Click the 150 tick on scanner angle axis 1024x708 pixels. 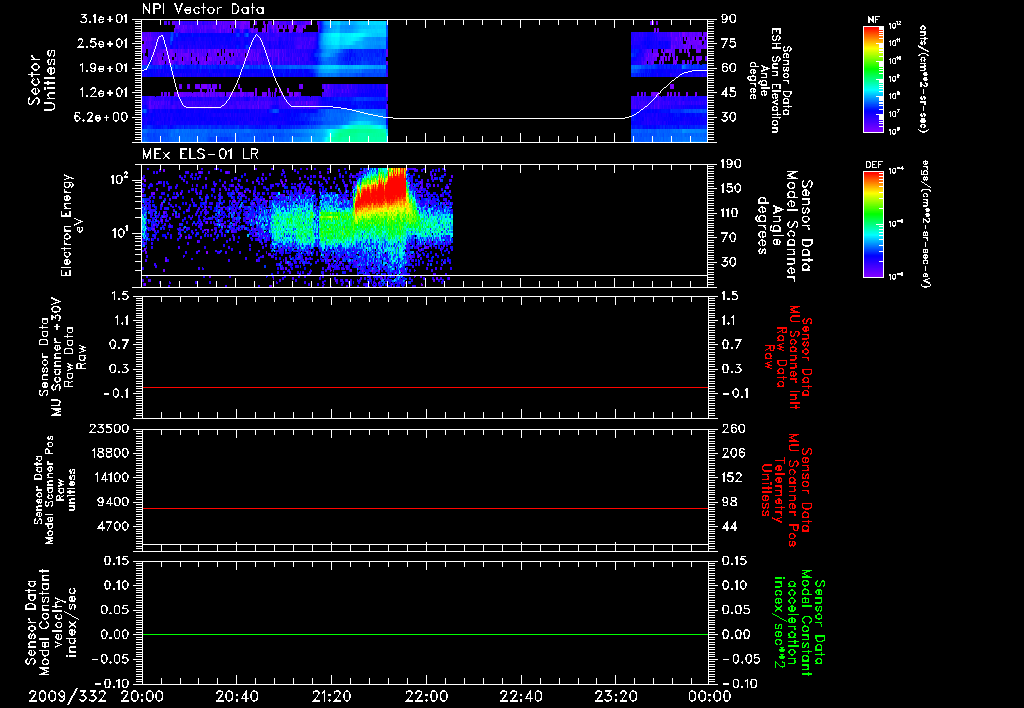(731, 188)
